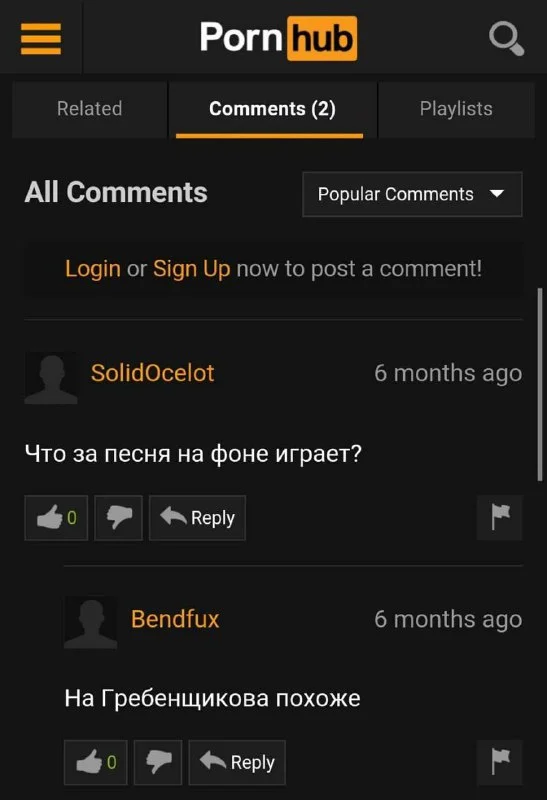Click the Sign Up link
Screen dimensions: 547x800
191,269
